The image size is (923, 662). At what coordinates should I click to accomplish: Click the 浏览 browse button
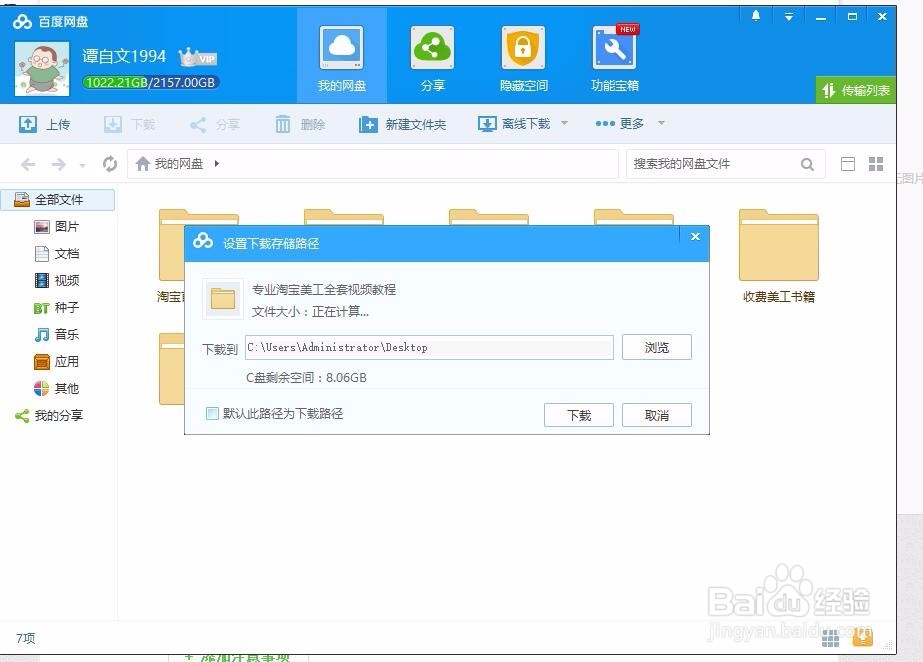656,347
